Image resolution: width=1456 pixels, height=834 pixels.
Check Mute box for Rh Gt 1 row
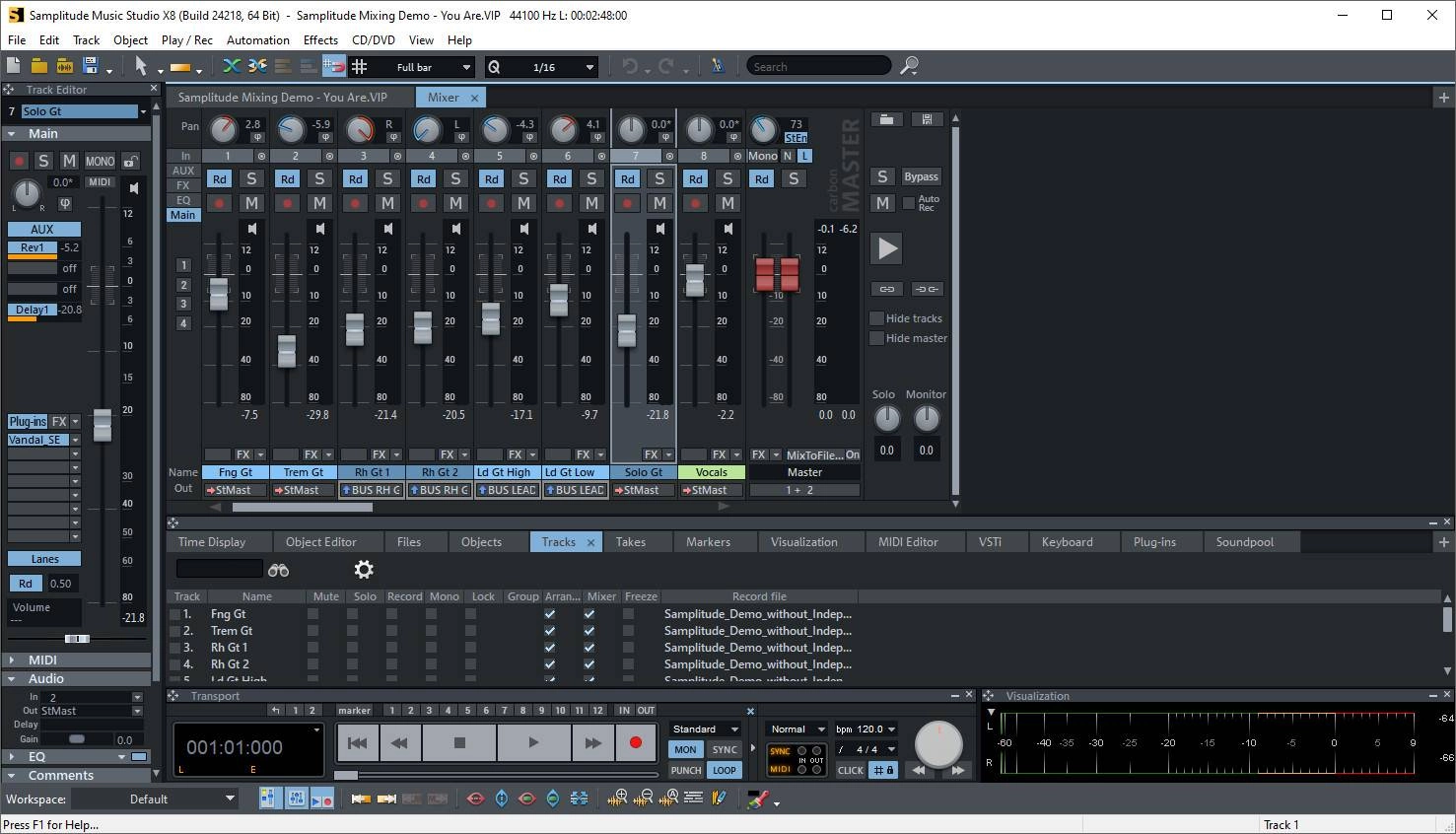pos(312,648)
